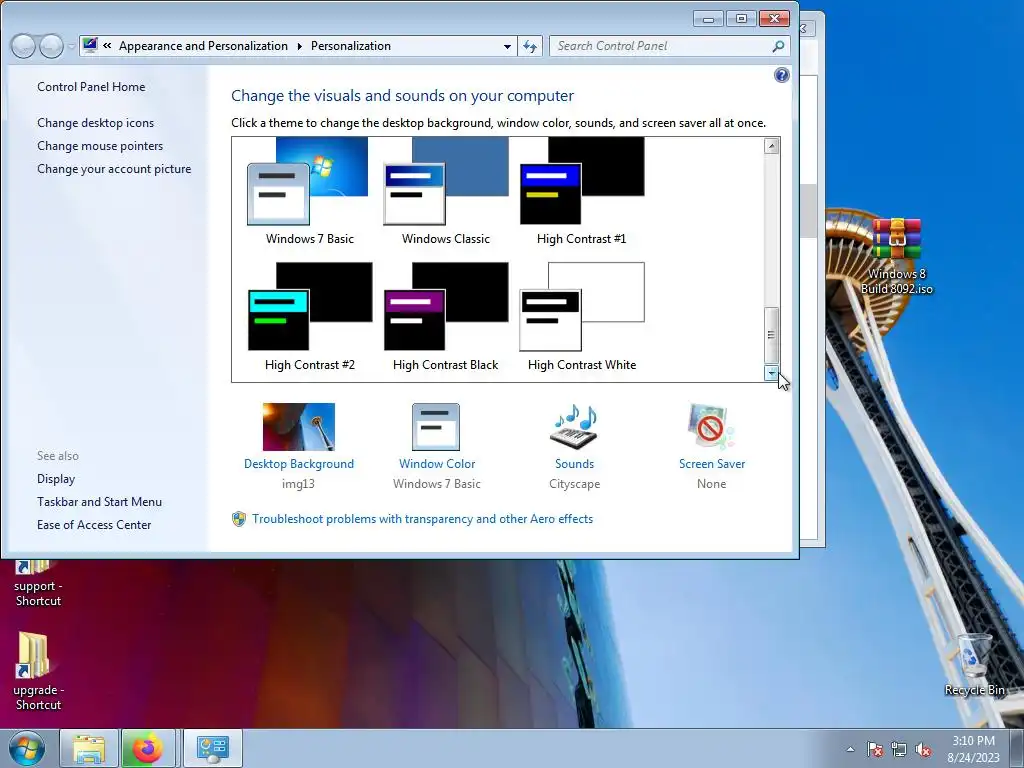Open the Start menu orb
1024x768 pixels.
coord(27,748)
